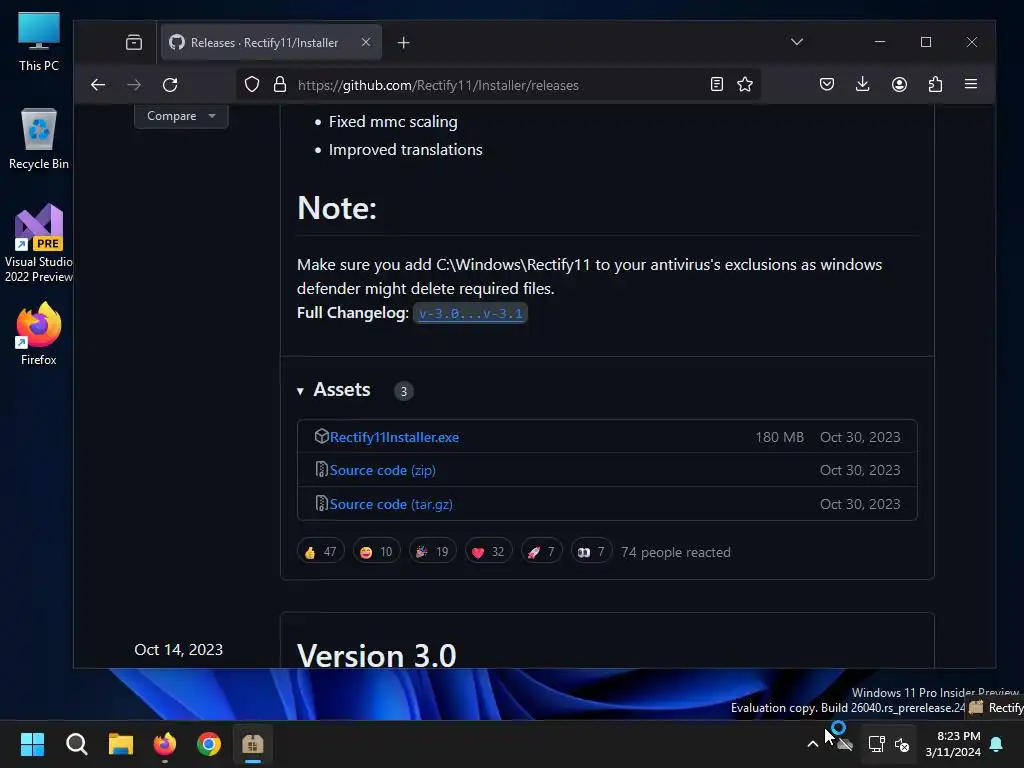Open the Compare dropdown
This screenshot has height=768, width=1024.
181,116
